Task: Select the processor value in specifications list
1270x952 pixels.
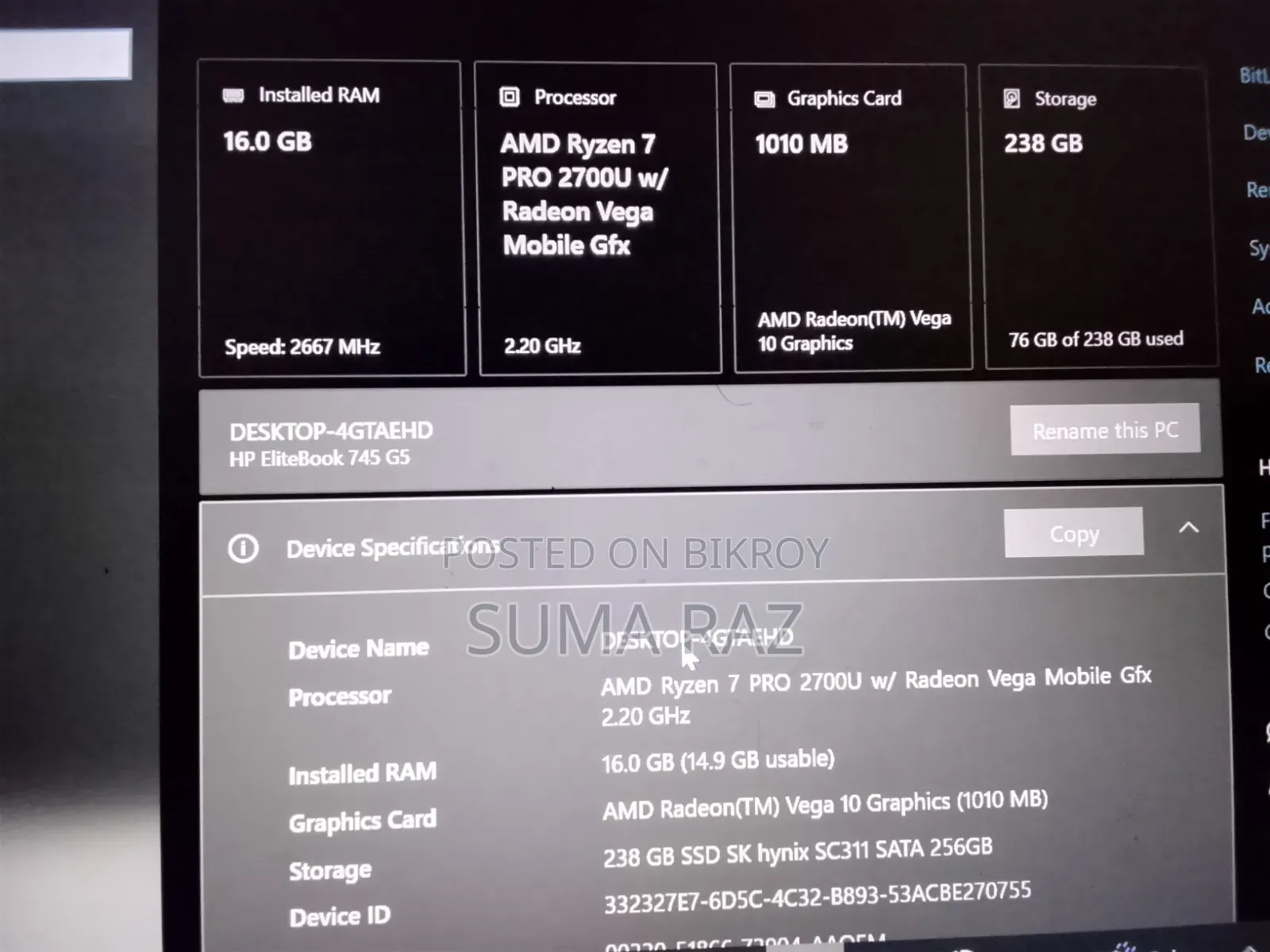Action: 876,697
